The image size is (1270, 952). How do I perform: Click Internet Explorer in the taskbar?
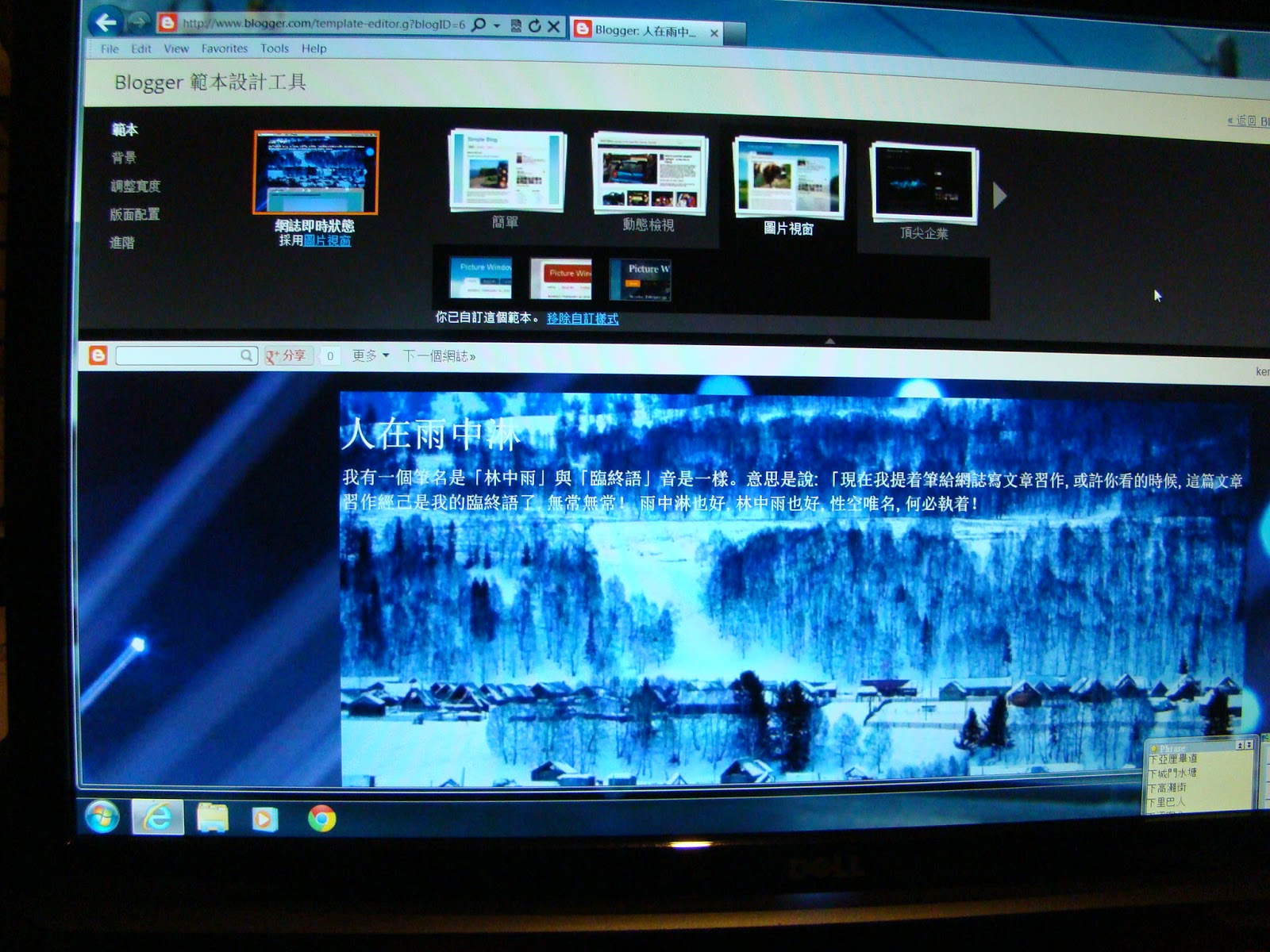tap(157, 817)
